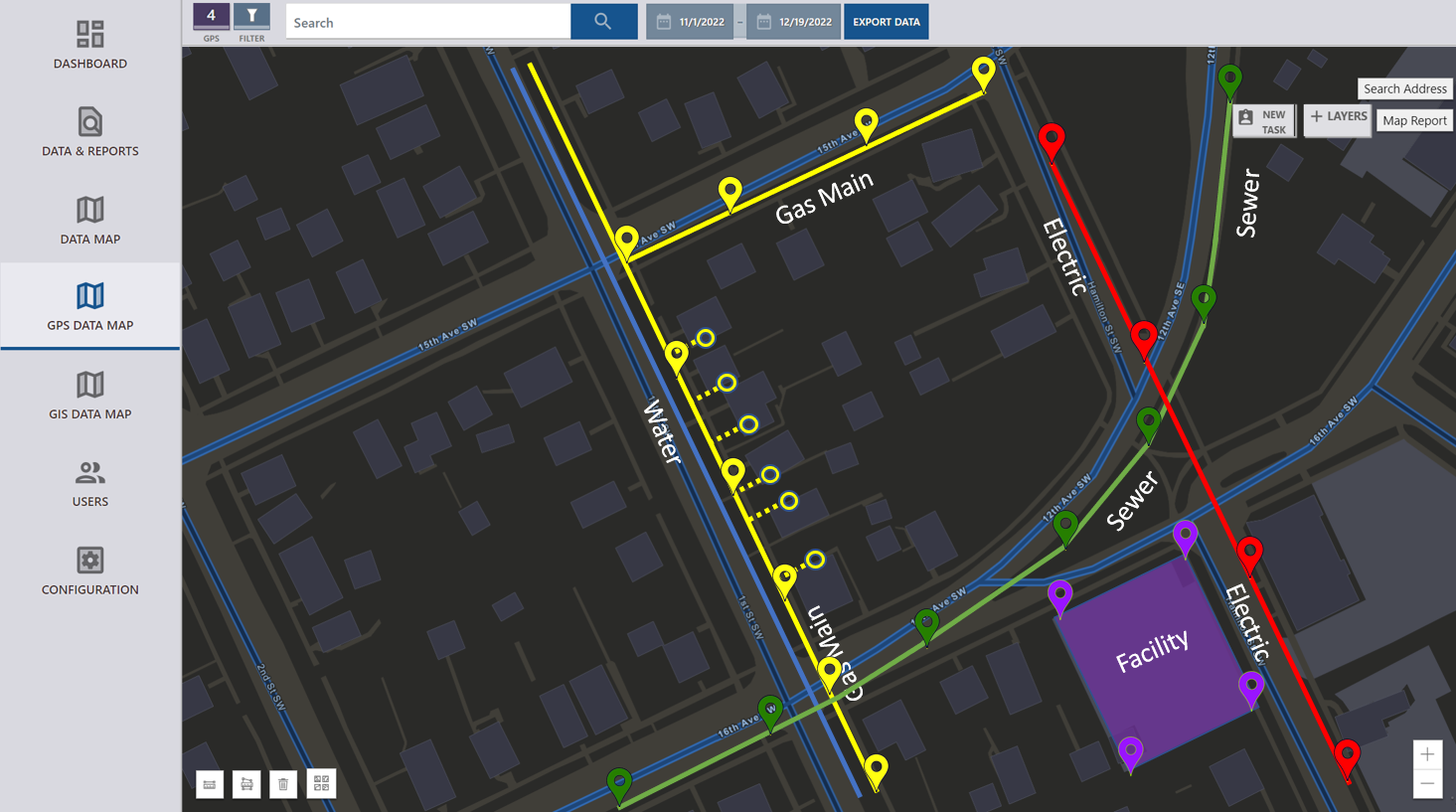Click the yellow pin at Gas Main's south end

[876, 770]
